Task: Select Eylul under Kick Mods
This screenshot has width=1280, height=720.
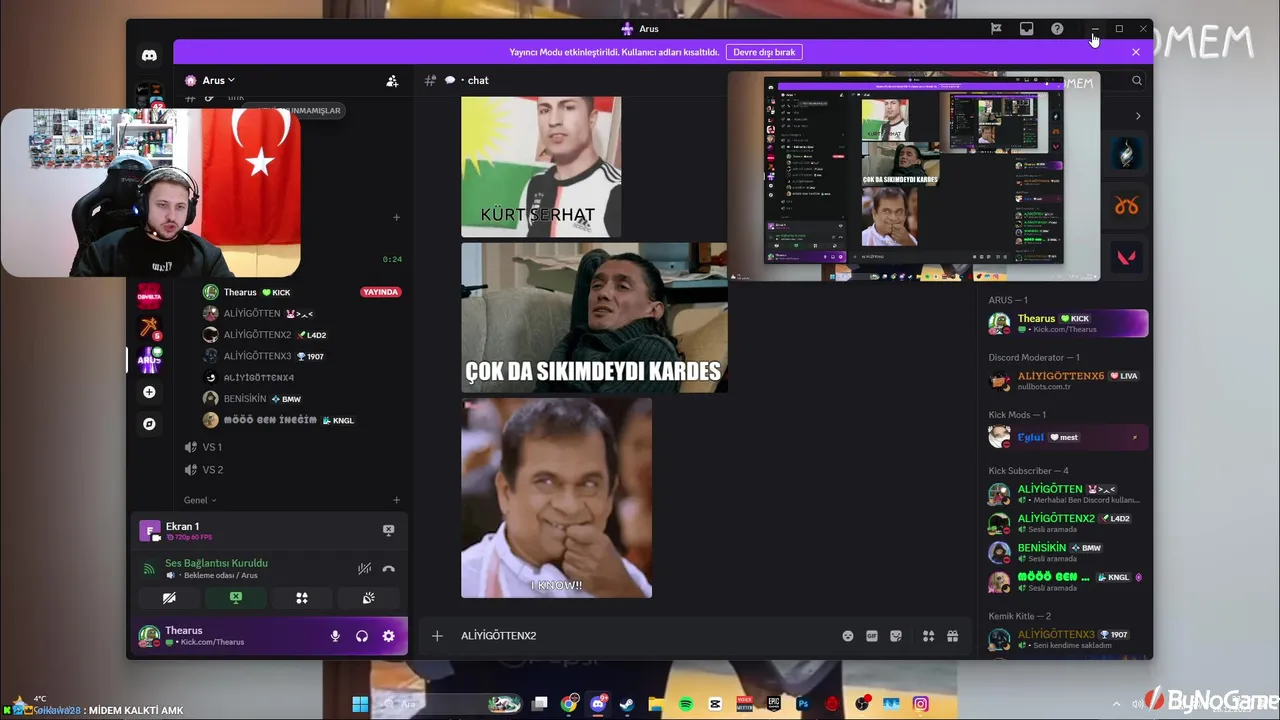Action: click(x=1067, y=437)
